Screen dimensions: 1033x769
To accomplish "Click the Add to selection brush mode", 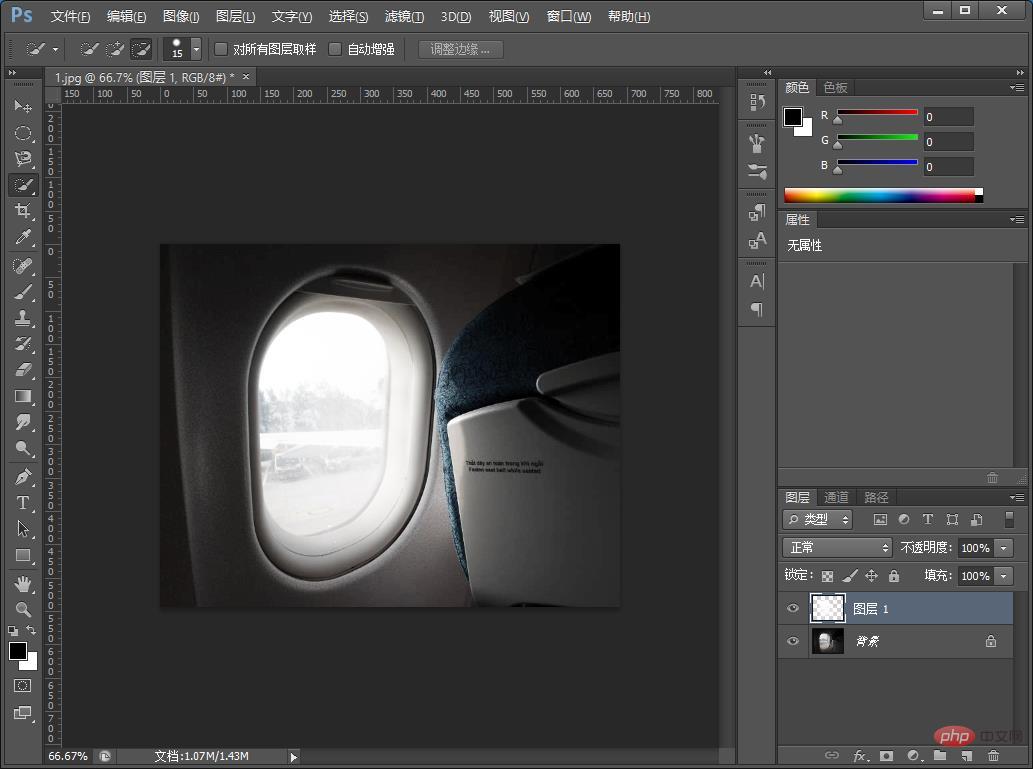I will coord(115,49).
